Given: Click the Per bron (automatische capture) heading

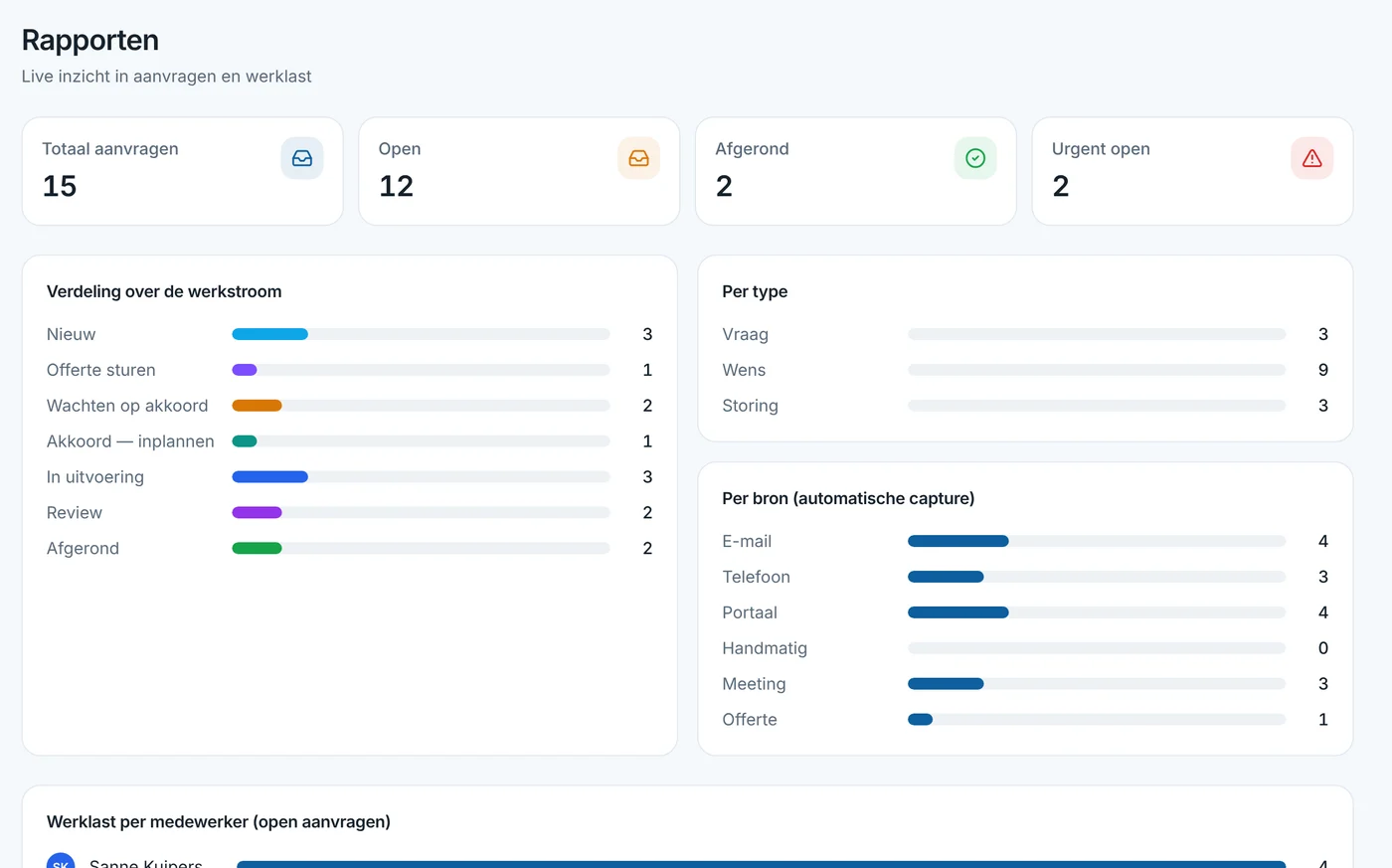Looking at the screenshot, I should pos(848,498).
